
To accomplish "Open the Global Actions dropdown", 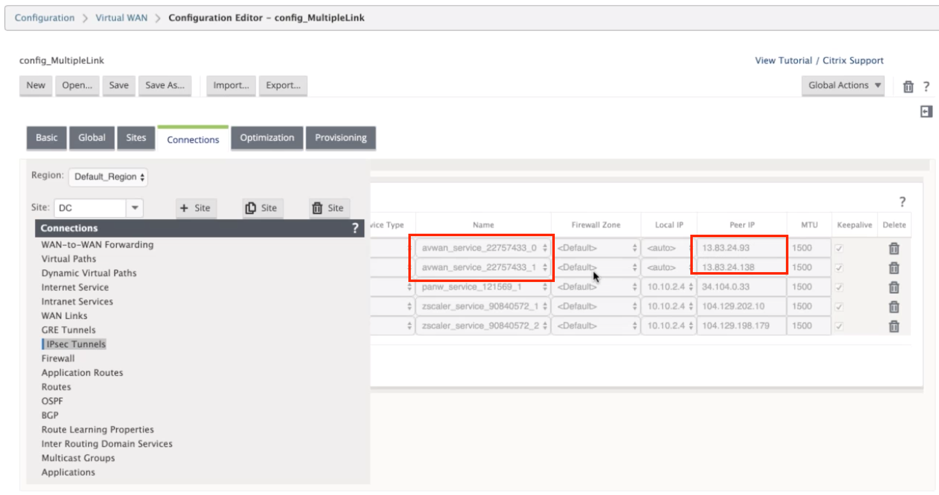I will point(843,86).
